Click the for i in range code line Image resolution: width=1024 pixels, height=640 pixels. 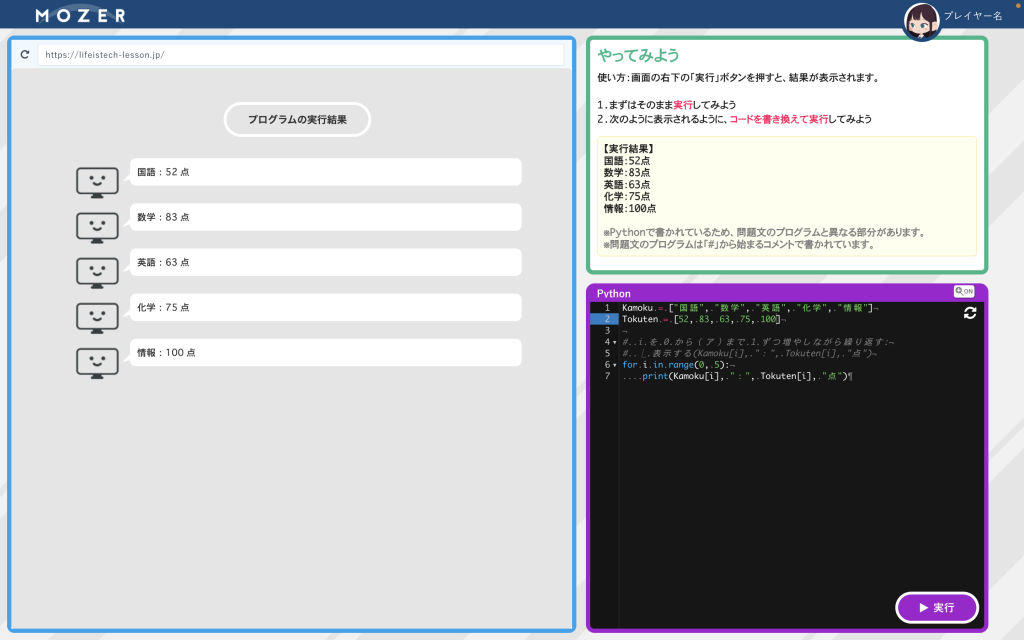(x=677, y=365)
